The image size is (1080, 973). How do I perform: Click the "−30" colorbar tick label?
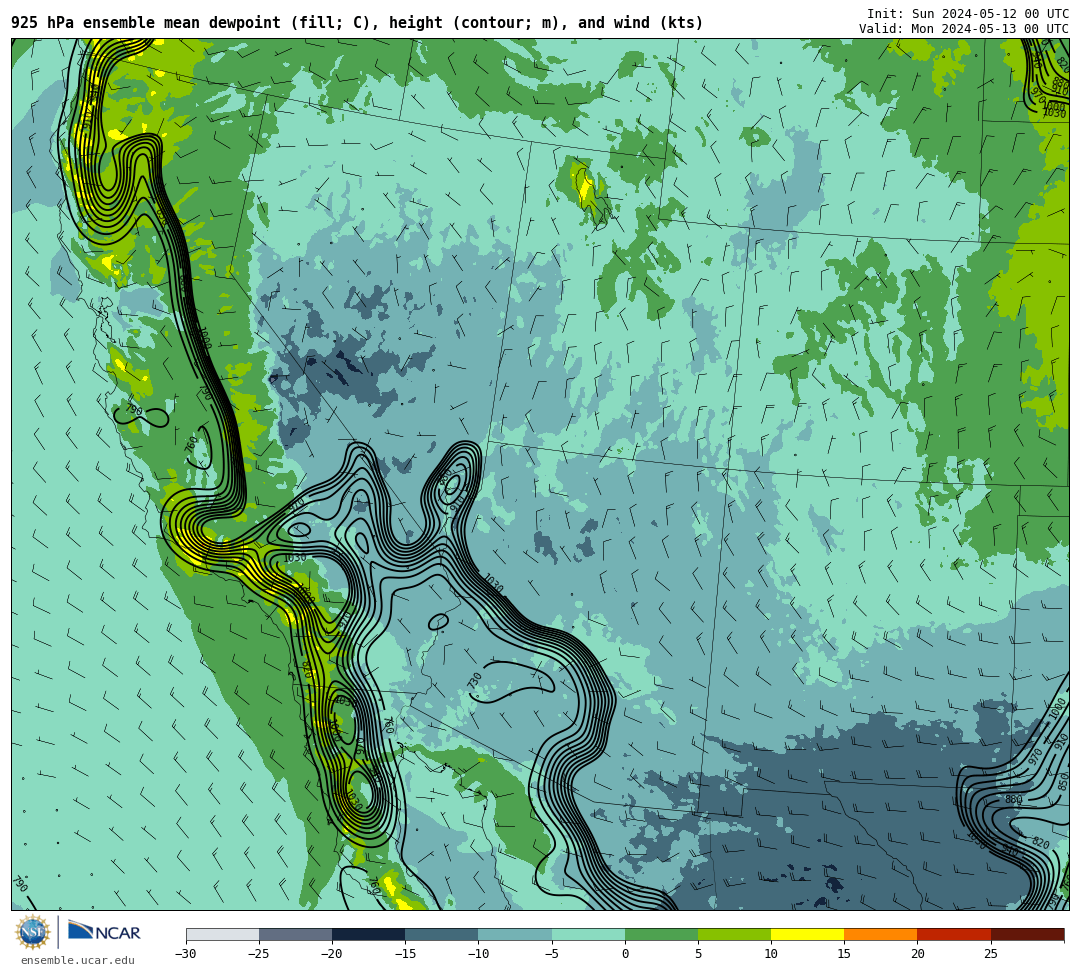pos(186,954)
